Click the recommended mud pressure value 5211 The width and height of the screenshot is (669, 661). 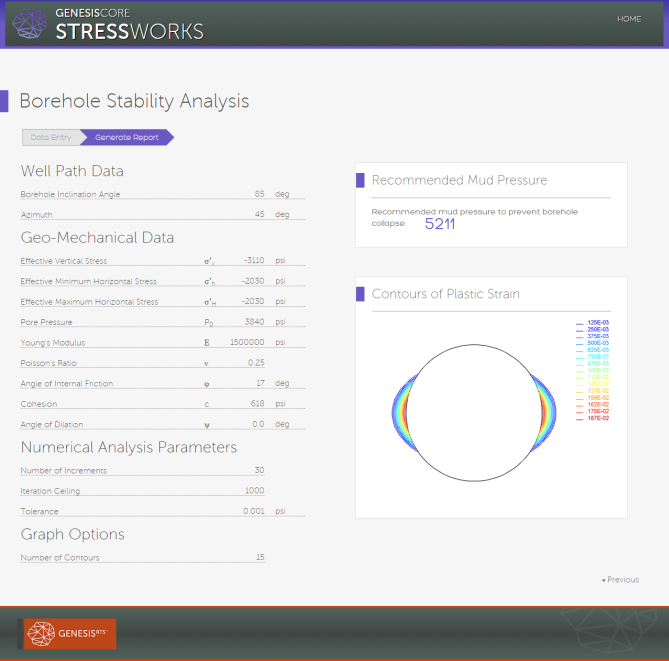click(x=440, y=224)
